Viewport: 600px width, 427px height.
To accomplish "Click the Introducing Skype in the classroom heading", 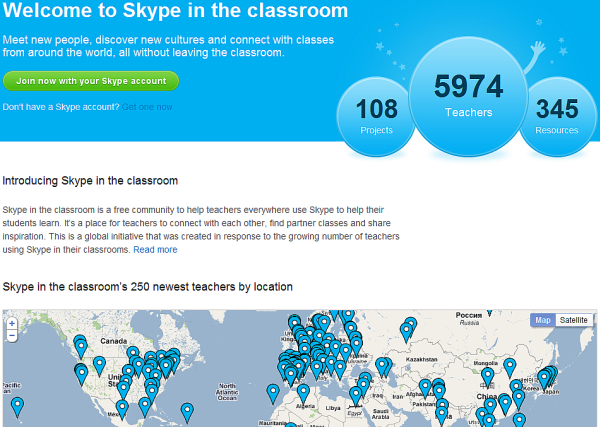I will (x=90, y=181).
